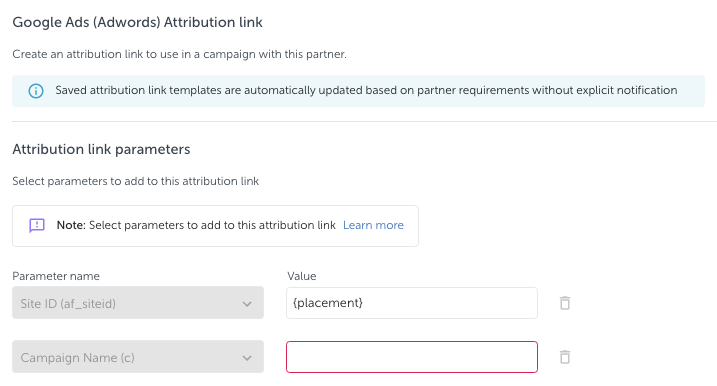Open the Learn more link
The image size is (717, 386).
click(373, 225)
